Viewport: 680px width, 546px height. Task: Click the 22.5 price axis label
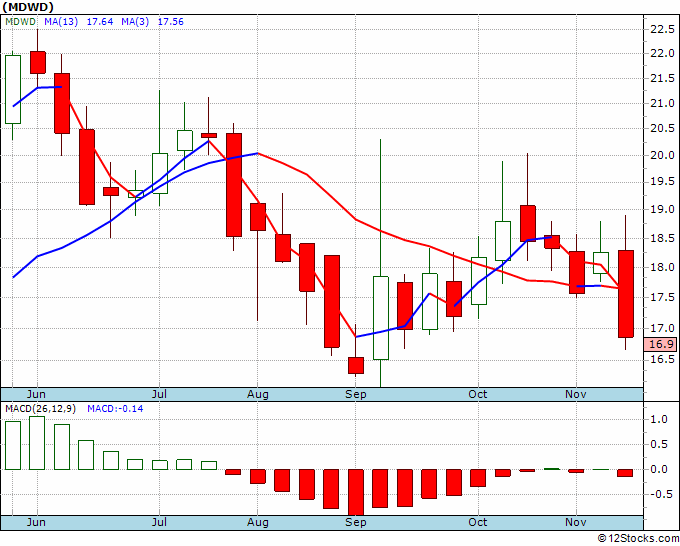[662, 29]
